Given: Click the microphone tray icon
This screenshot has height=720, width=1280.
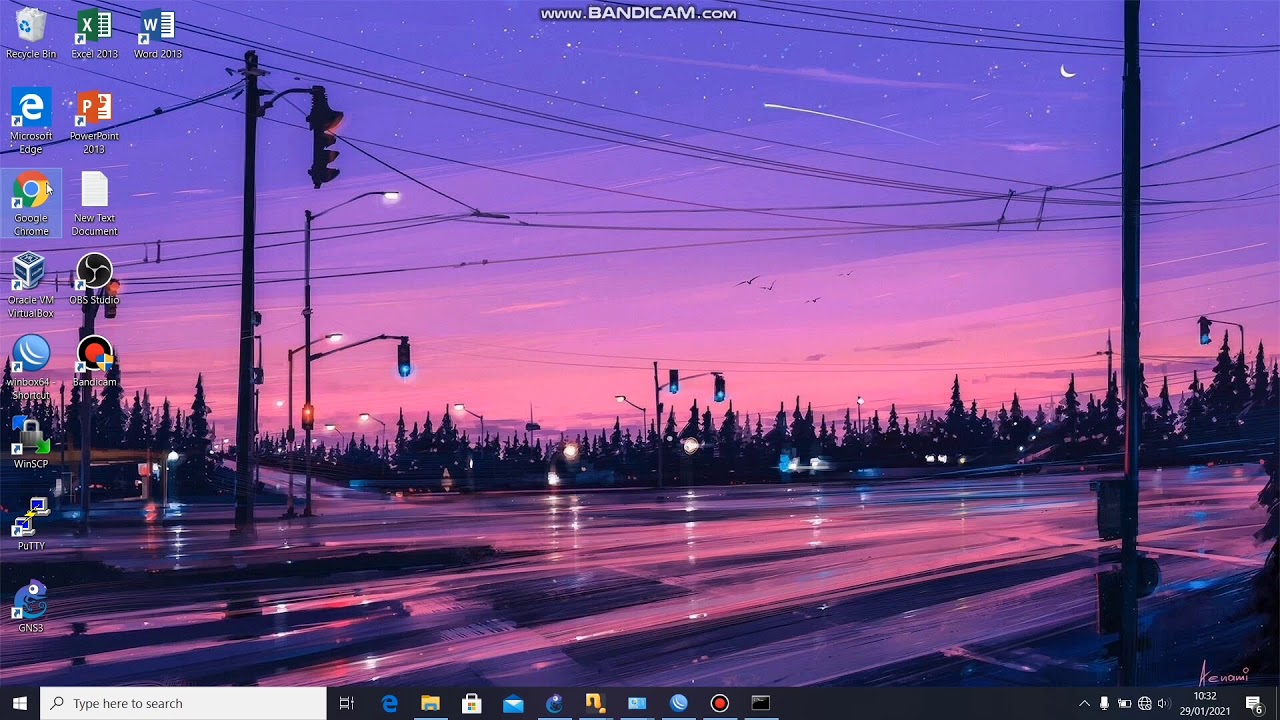Looking at the screenshot, I should pyautogui.click(x=1104, y=703).
